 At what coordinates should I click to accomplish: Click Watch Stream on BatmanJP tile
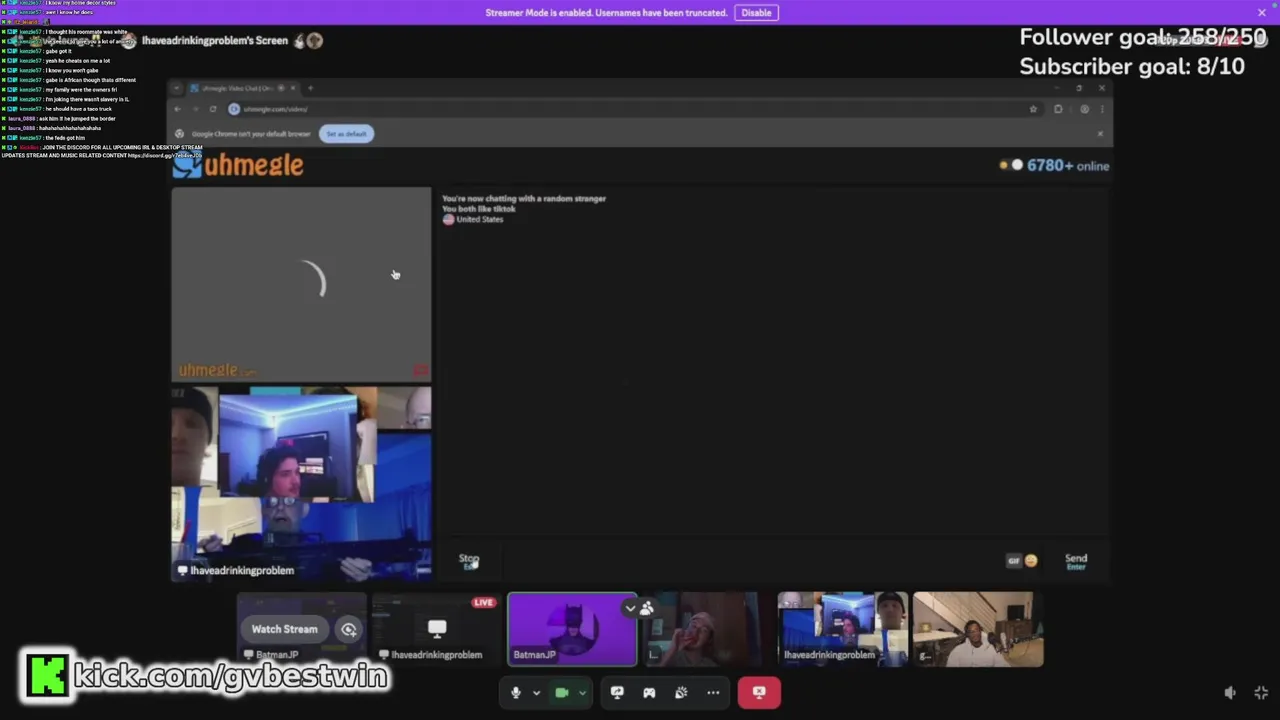click(284, 629)
